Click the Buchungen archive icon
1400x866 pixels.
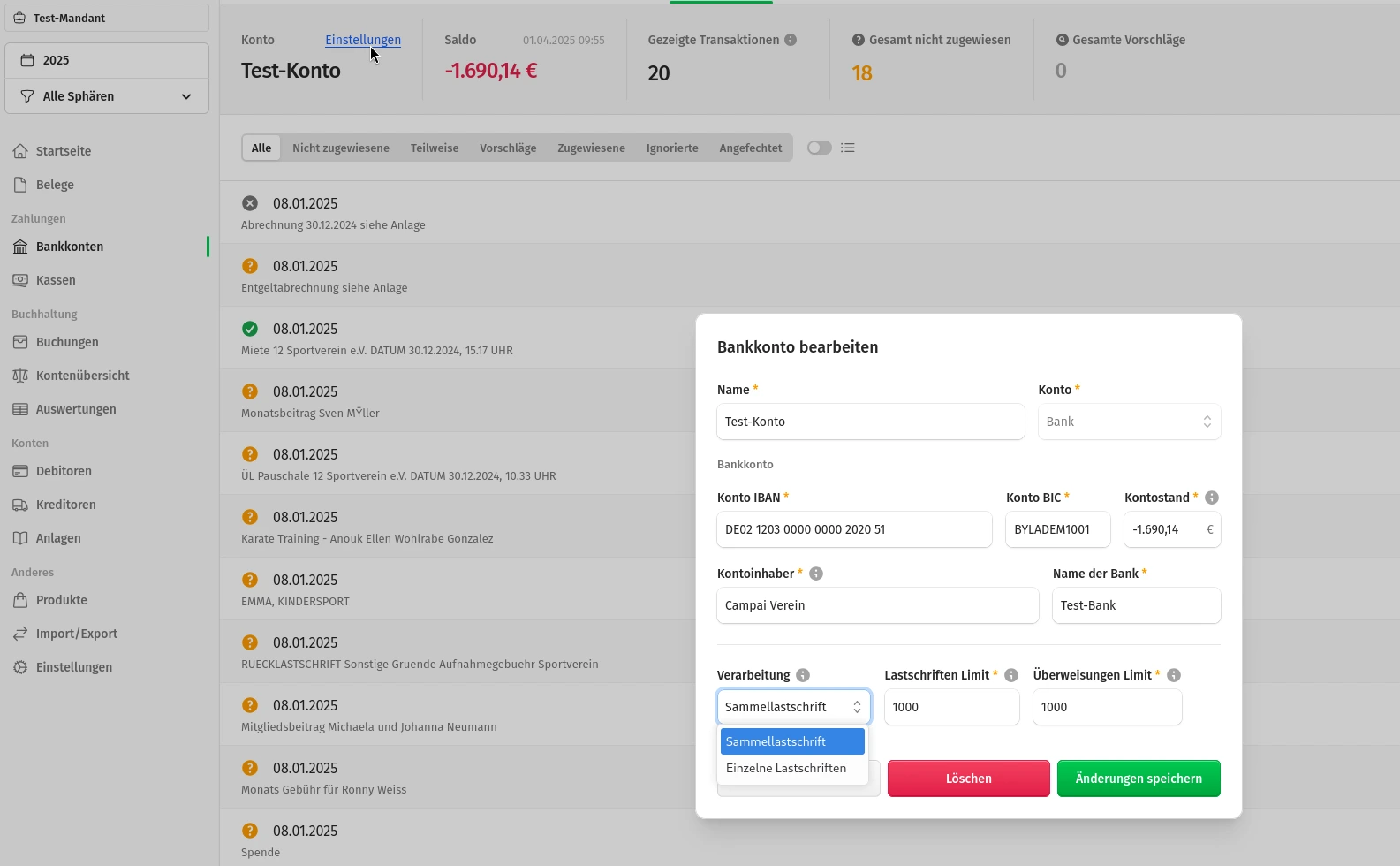tap(20, 342)
